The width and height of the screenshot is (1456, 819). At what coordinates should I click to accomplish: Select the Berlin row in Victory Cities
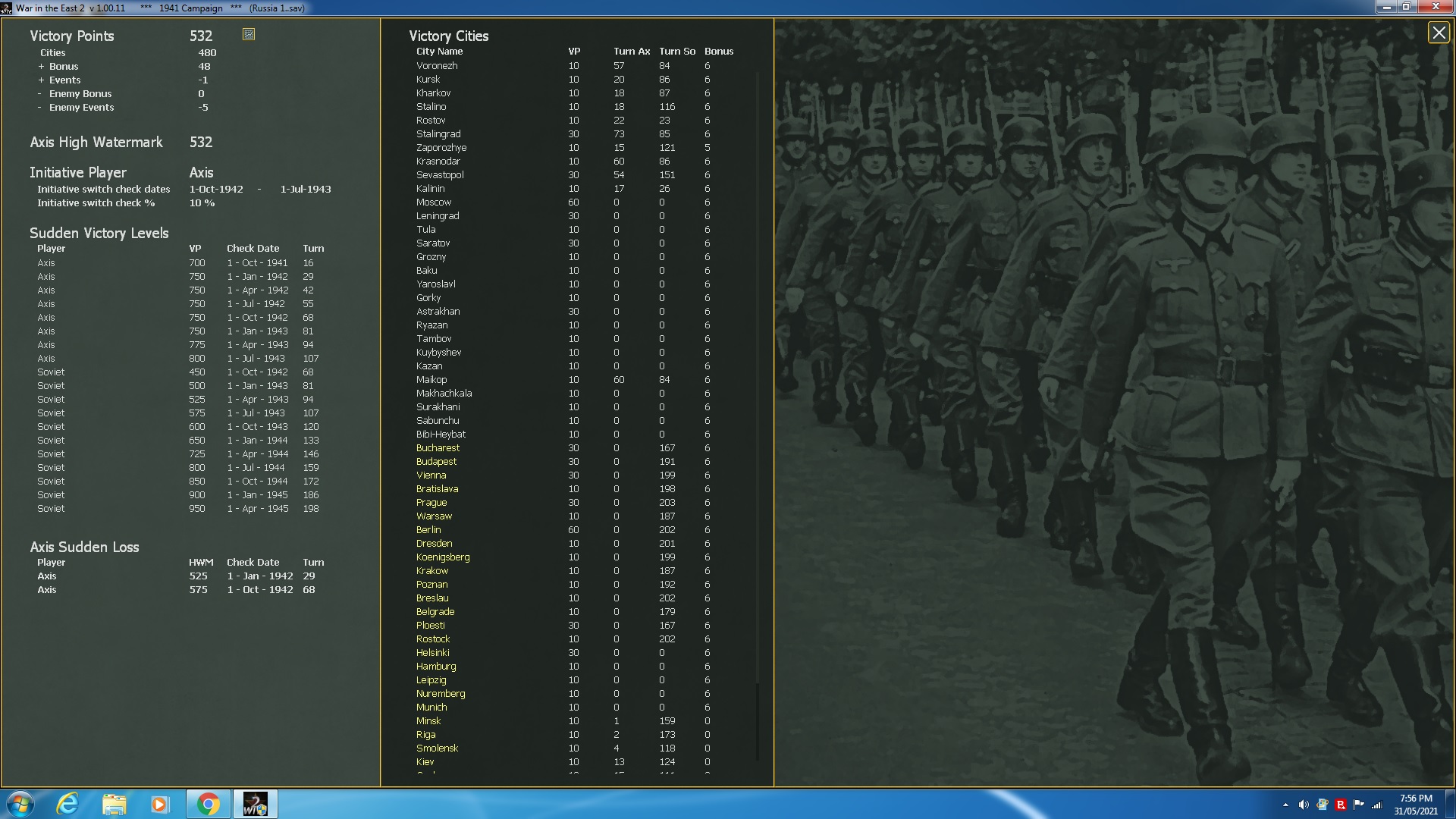(x=428, y=530)
